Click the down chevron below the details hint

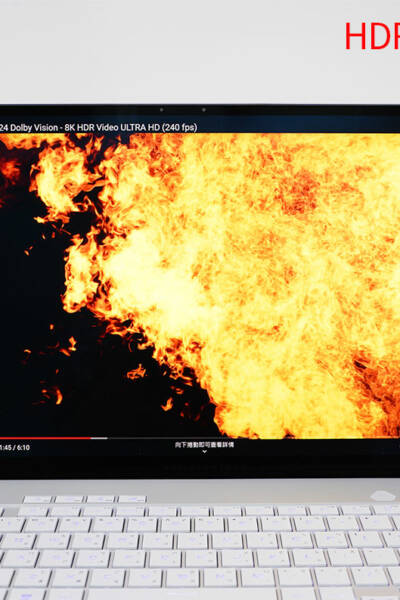(204, 452)
